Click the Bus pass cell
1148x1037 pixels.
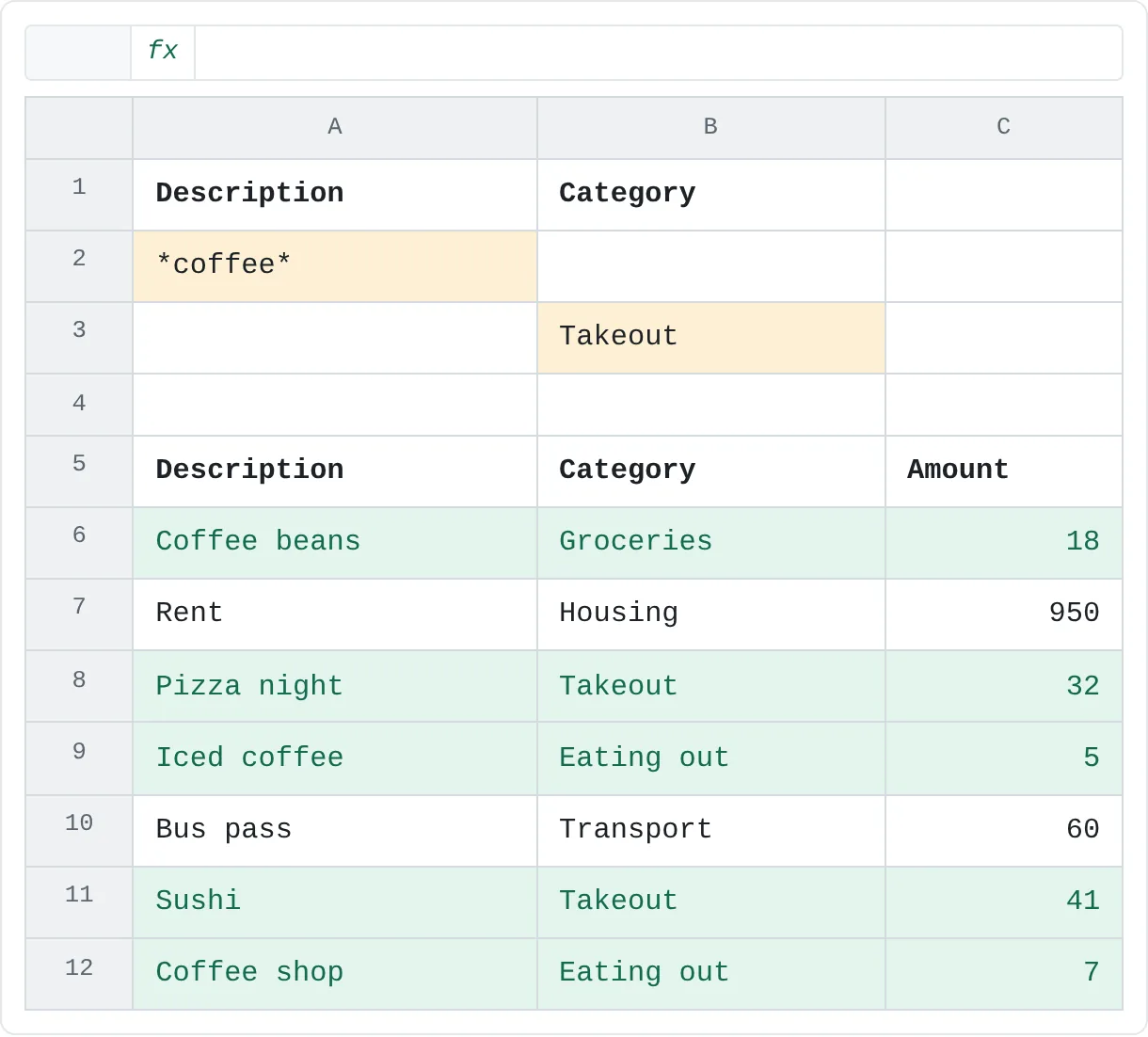(335, 831)
